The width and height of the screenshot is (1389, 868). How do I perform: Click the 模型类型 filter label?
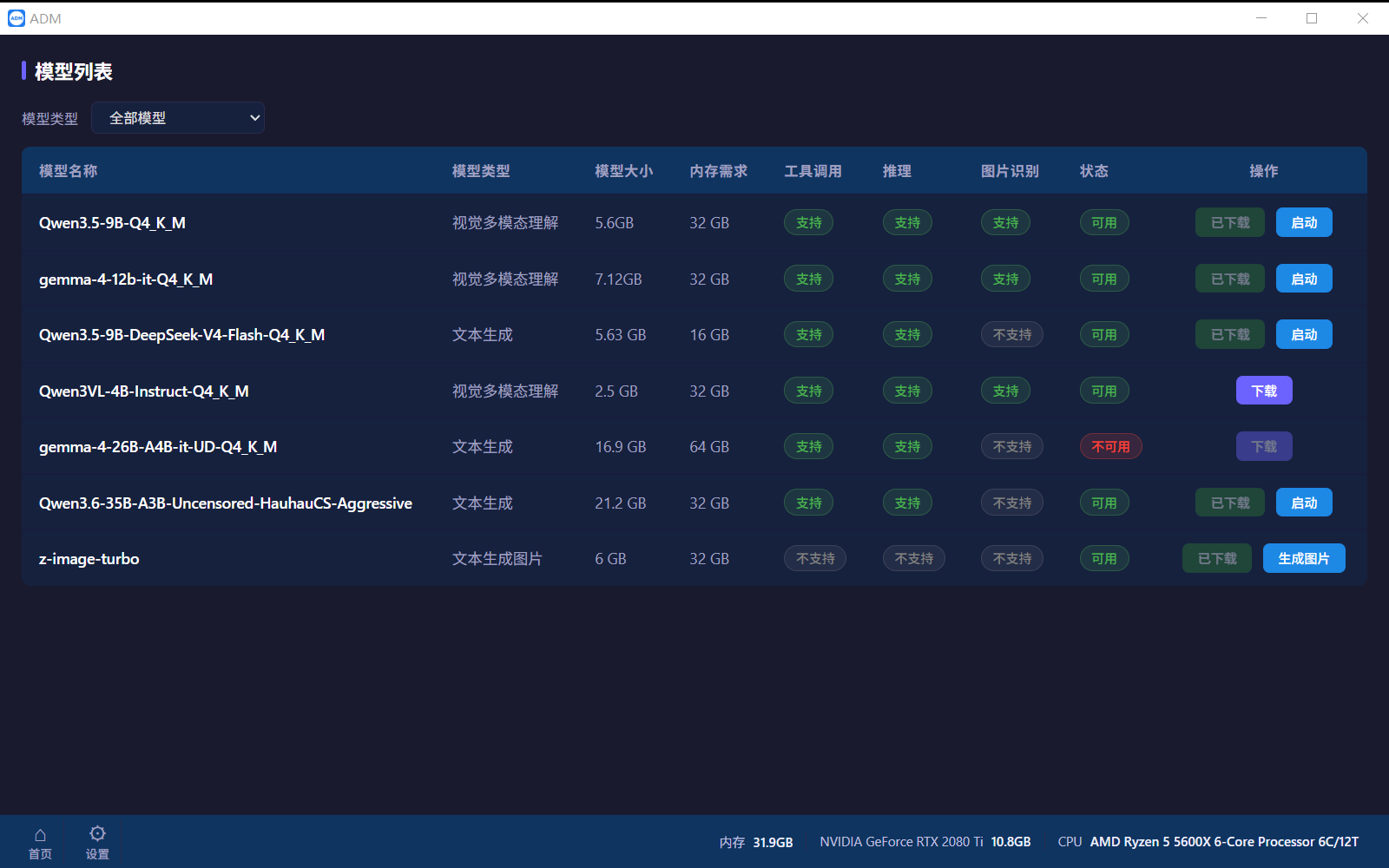49,119
